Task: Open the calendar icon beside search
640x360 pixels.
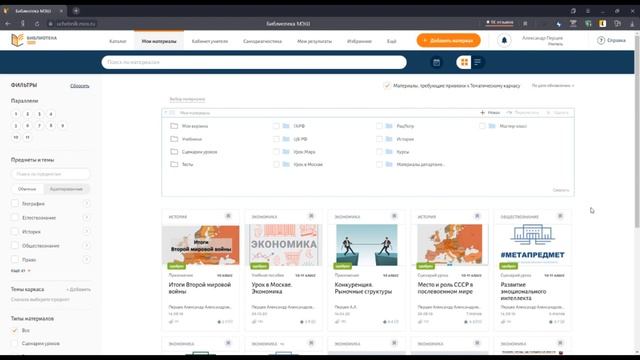Action: click(x=436, y=62)
